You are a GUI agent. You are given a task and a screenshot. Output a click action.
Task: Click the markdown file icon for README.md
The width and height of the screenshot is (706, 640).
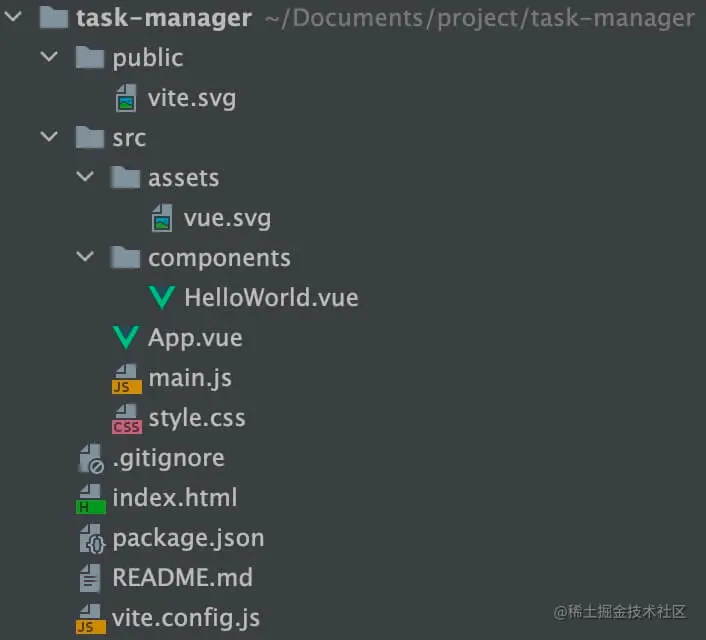coord(90,578)
